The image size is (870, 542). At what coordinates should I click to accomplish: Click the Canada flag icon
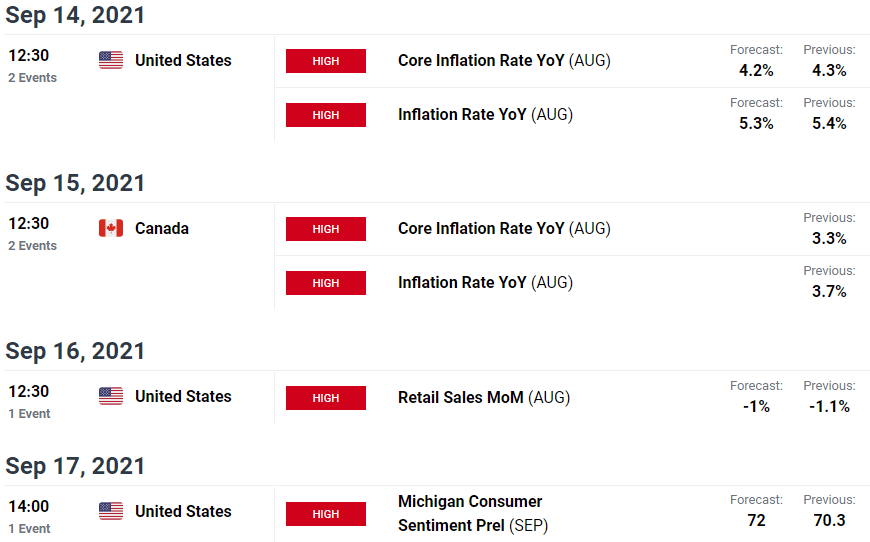tap(111, 228)
